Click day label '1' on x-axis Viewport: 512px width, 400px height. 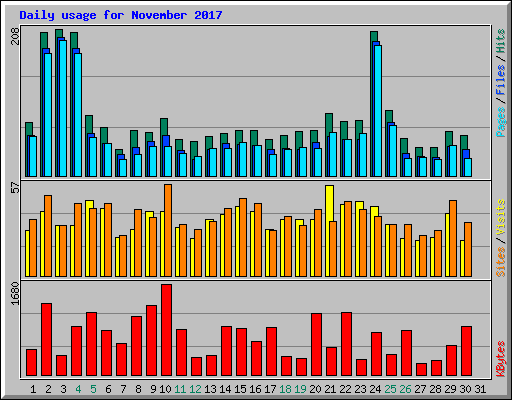click(33, 389)
